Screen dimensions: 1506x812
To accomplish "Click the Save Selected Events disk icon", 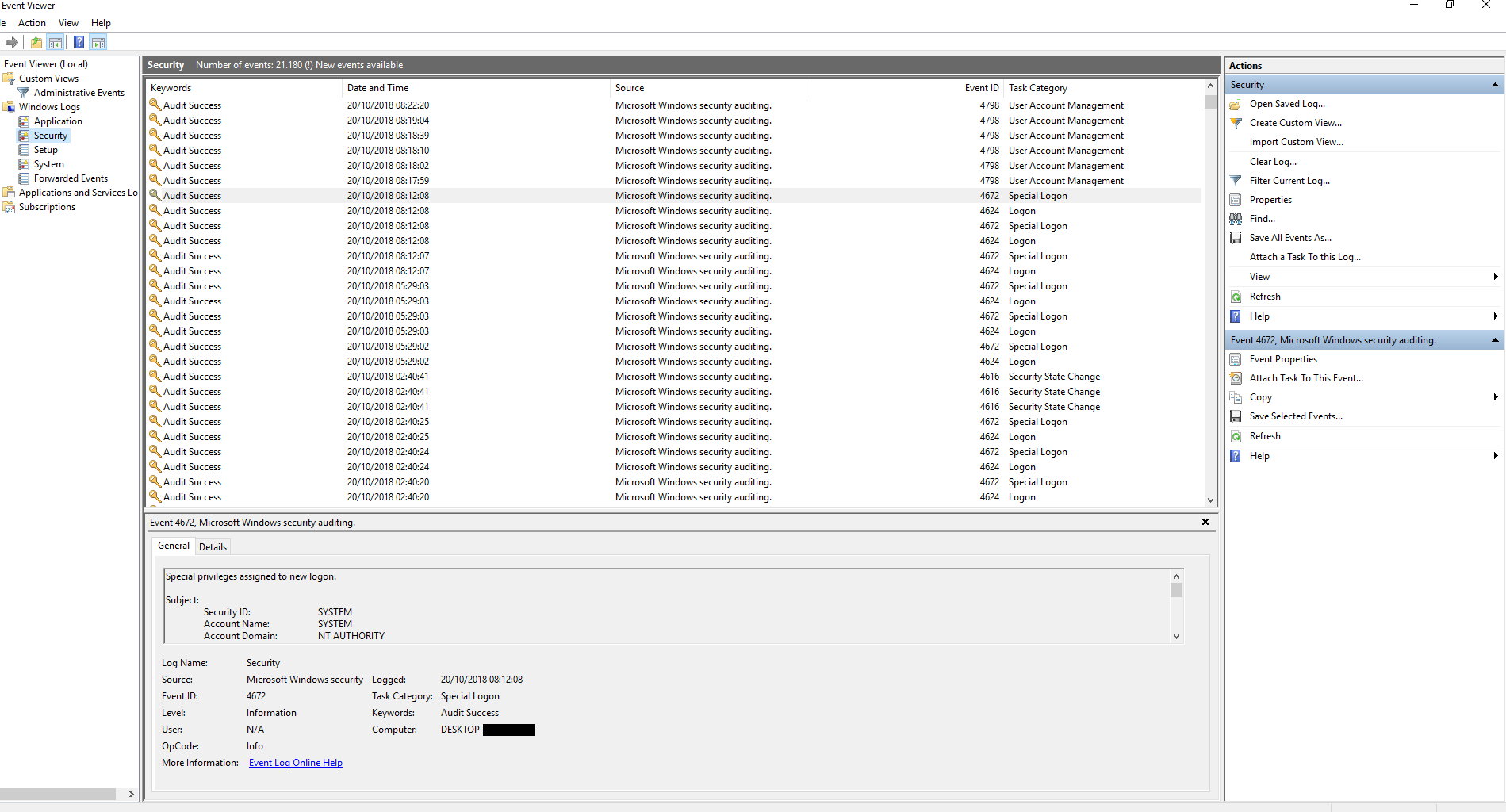I will [x=1236, y=417].
